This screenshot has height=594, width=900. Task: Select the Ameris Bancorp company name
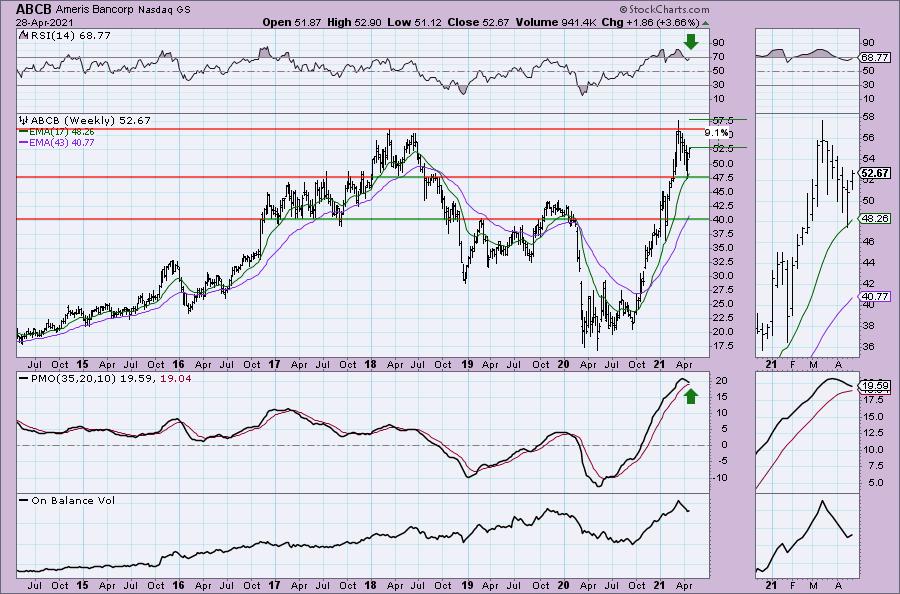coord(95,10)
